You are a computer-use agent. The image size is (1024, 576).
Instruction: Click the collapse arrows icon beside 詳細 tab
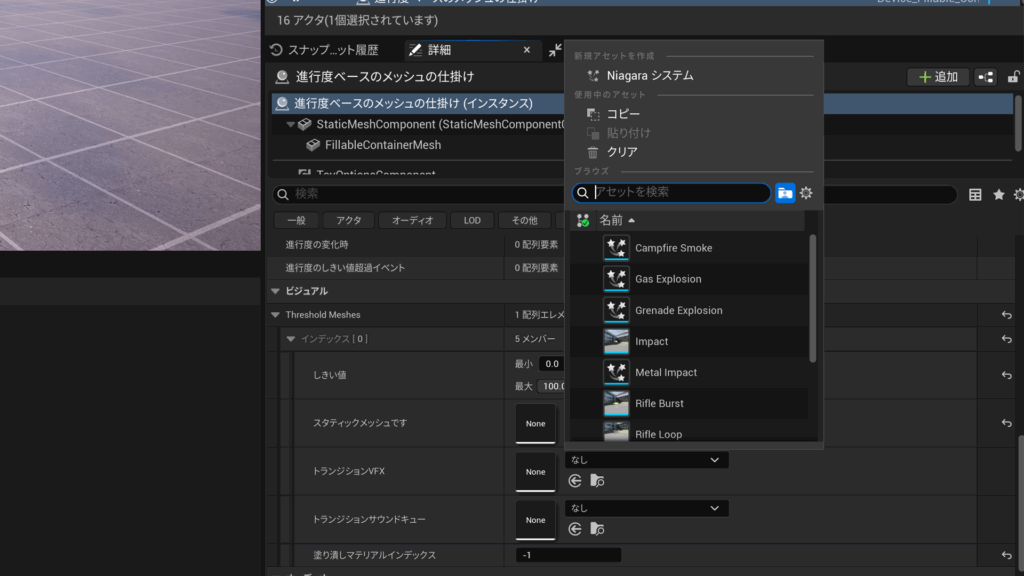coord(555,50)
